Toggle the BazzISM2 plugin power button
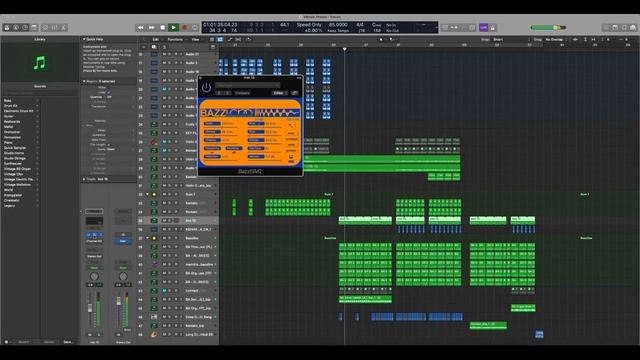The width and height of the screenshot is (640, 360). tap(206, 87)
